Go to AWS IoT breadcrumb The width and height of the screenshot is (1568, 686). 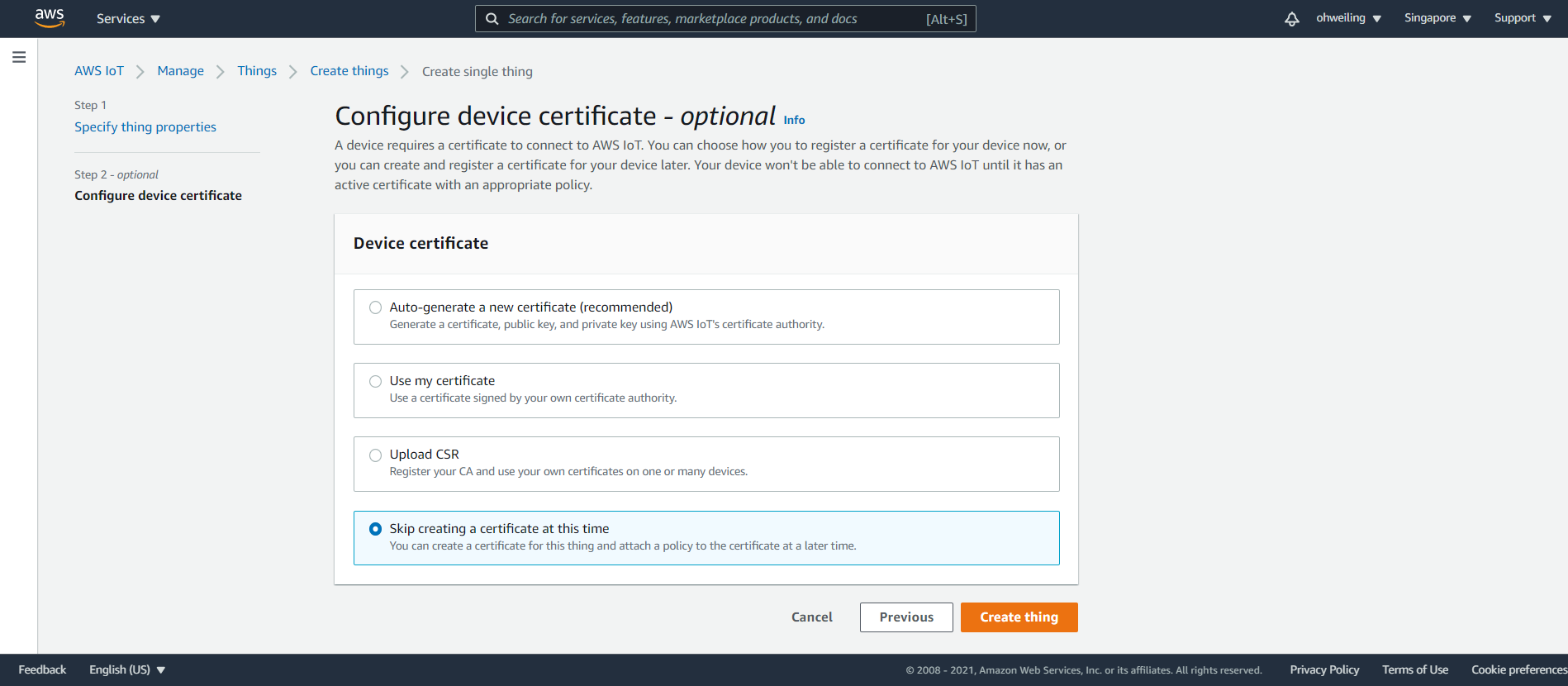(99, 71)
